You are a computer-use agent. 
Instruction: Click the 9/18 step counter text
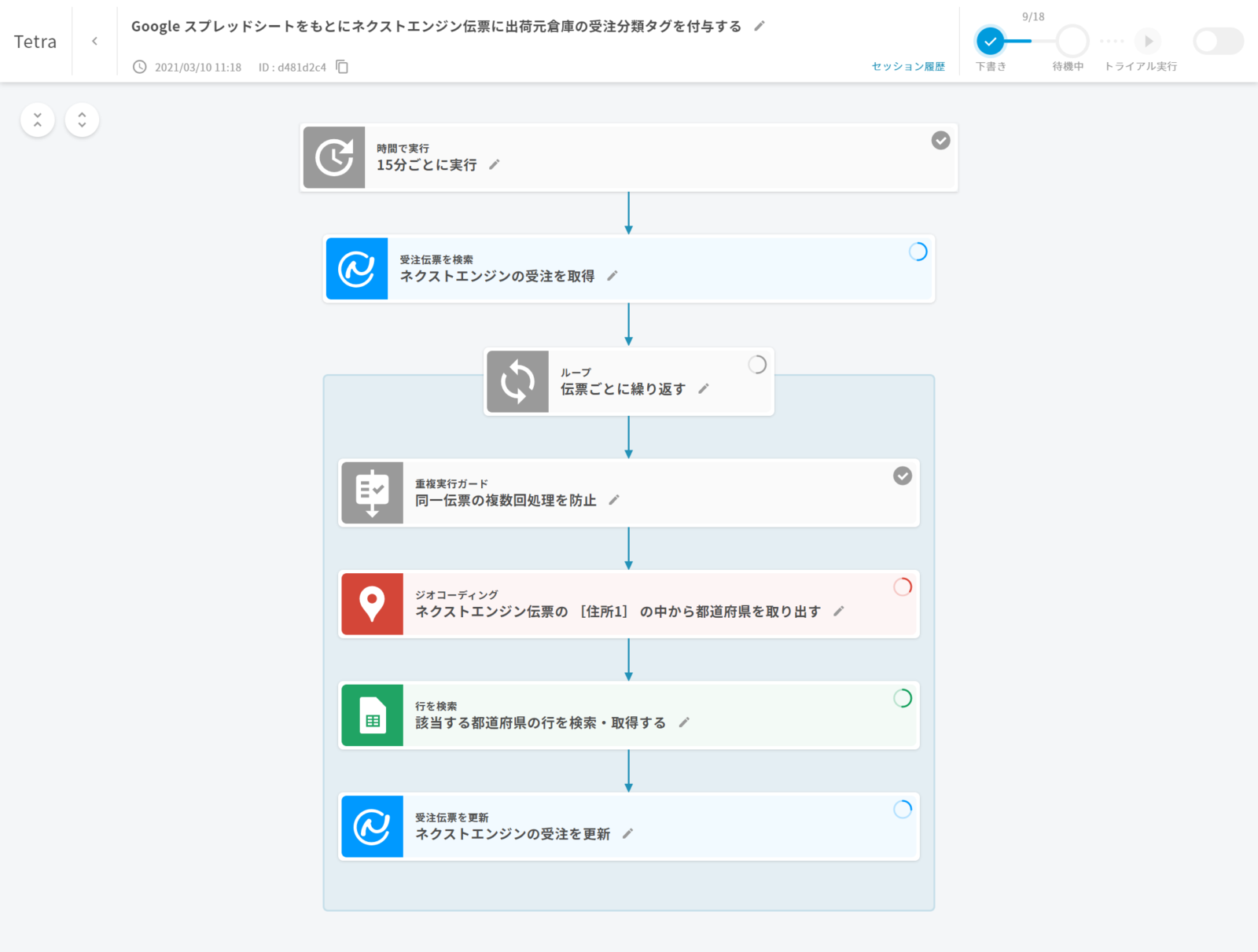tap(1033, 17)
